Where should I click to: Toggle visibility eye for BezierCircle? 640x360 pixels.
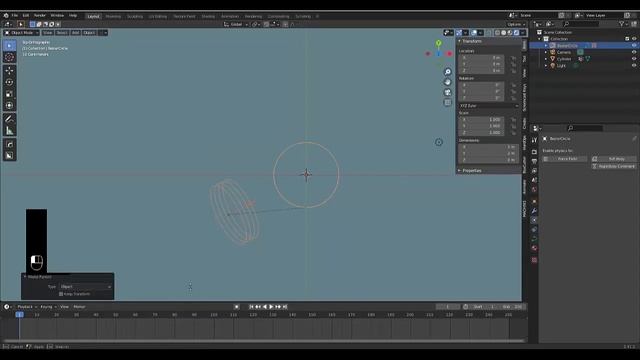coord(634,46)
